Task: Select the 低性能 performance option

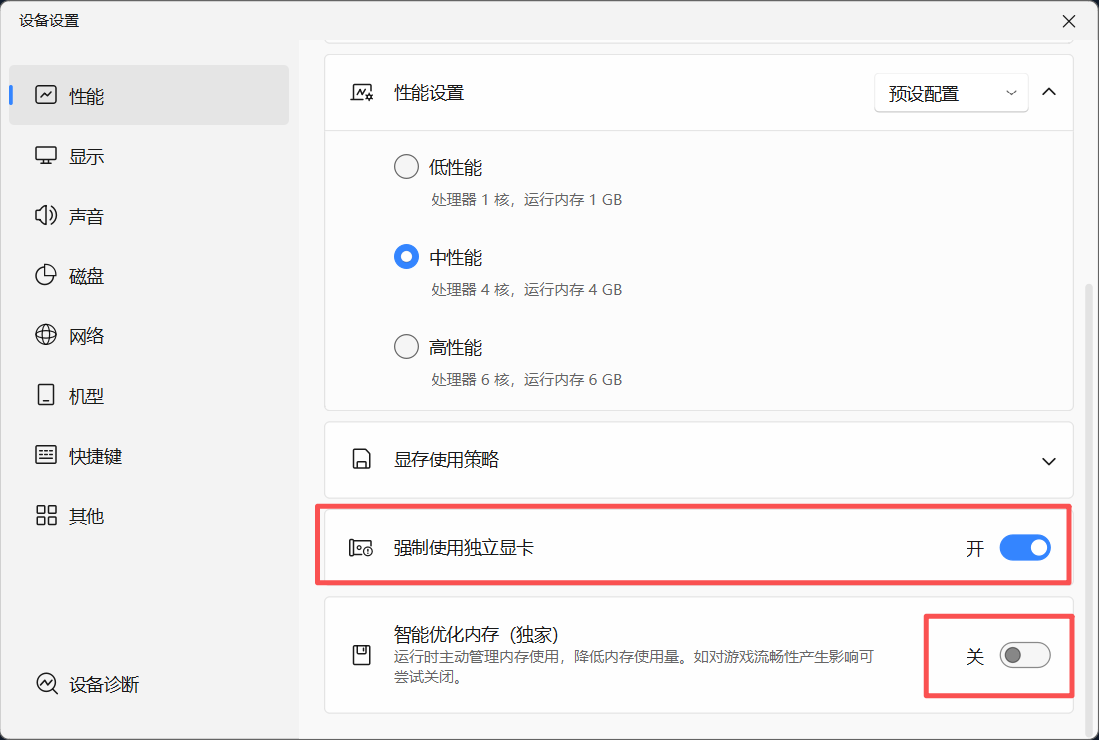Action: [406, 166]
